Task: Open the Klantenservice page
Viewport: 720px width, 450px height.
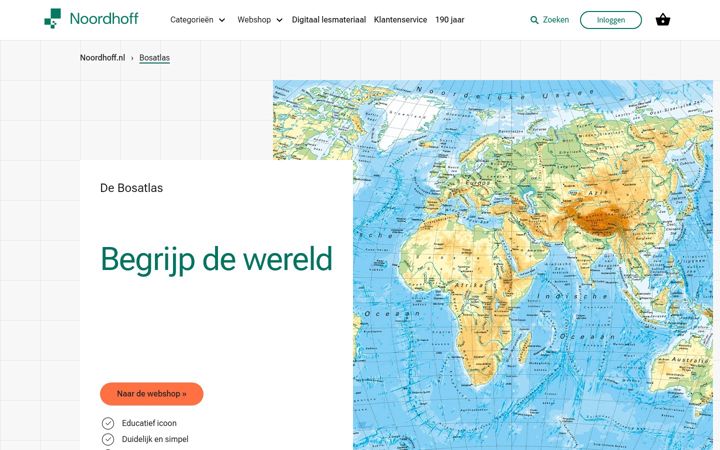Action: tap(400, 20)
